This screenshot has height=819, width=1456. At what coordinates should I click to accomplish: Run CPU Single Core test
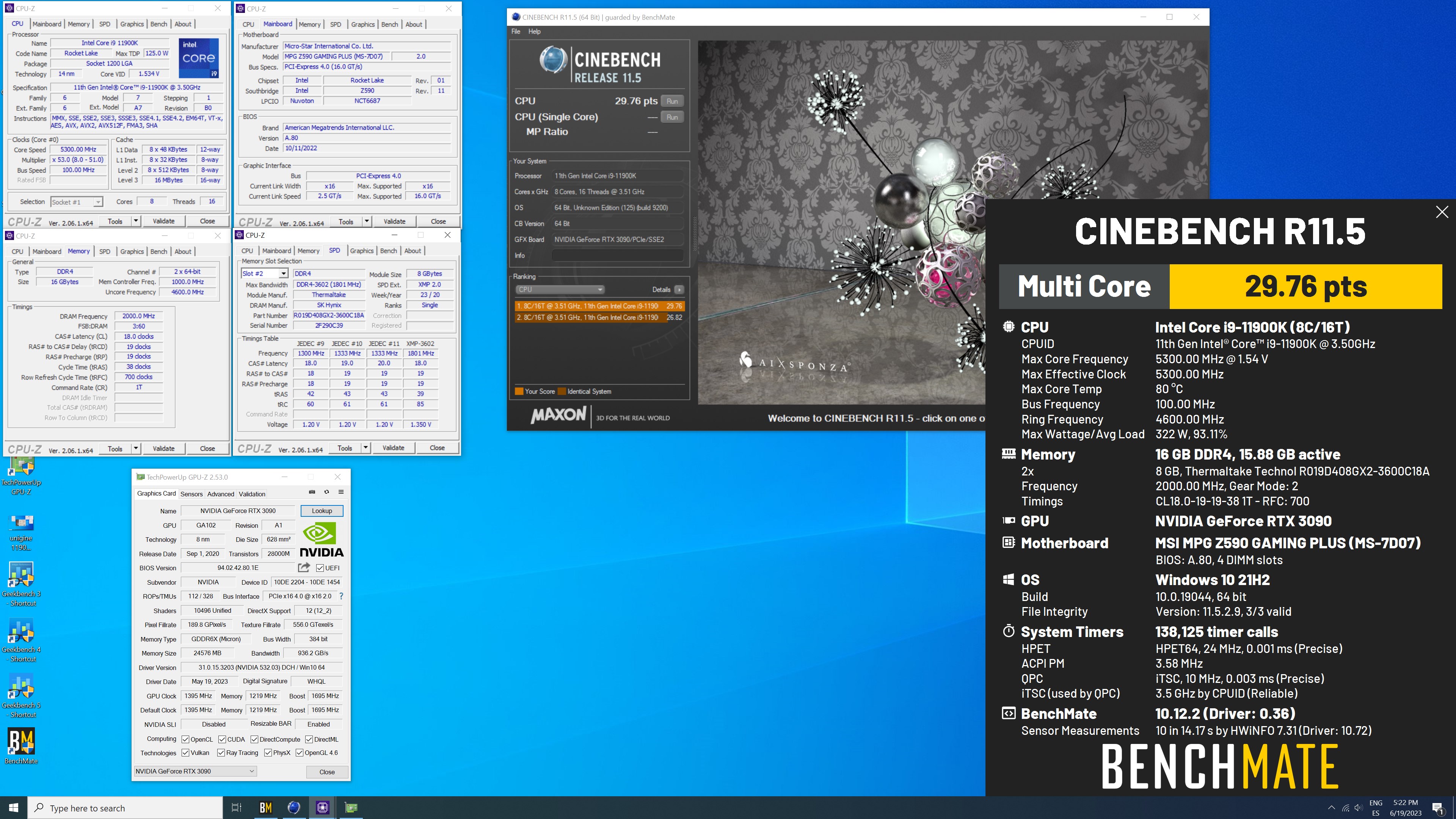[x=672, y=117]
